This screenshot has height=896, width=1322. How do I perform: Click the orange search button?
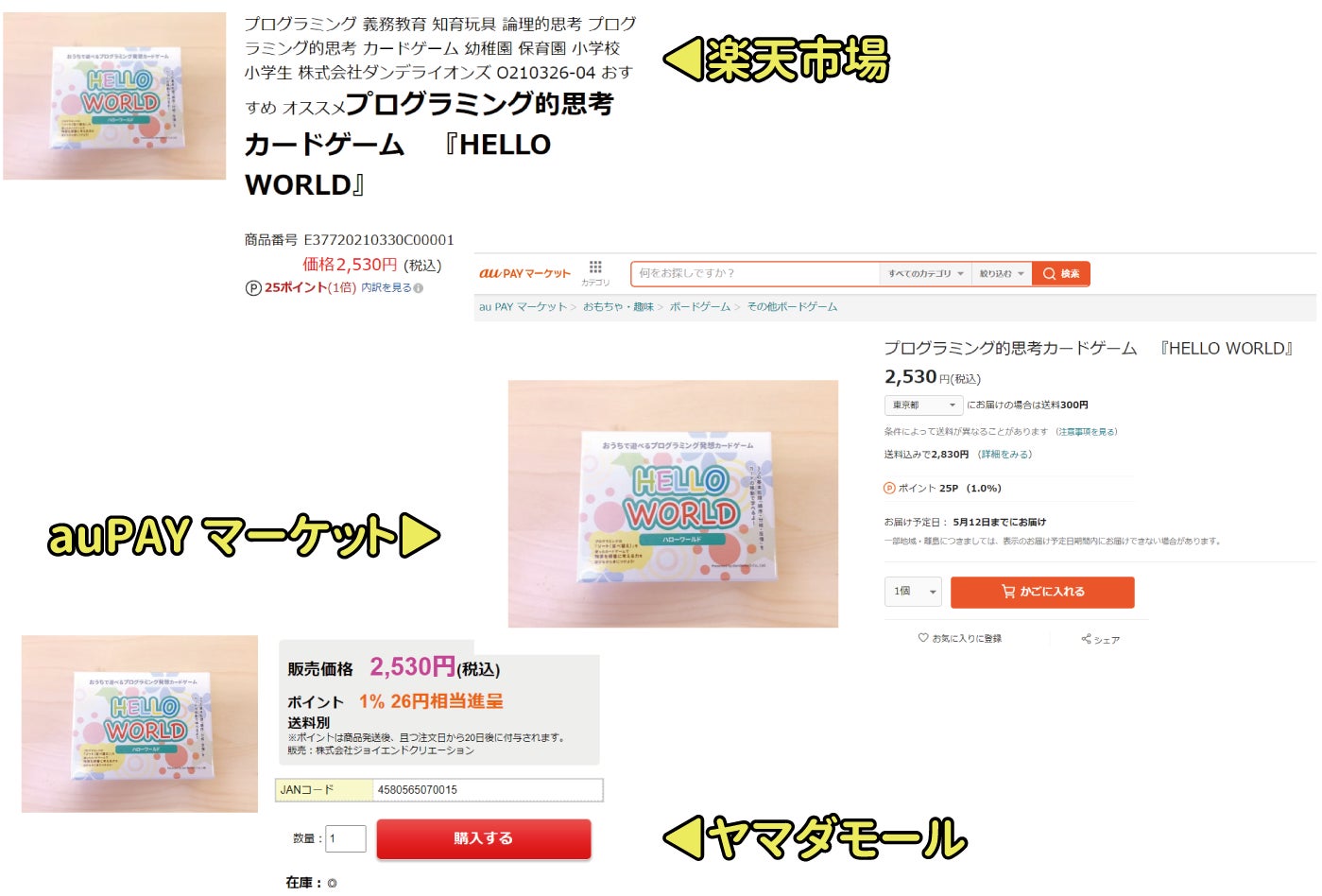pos(1060,274)
